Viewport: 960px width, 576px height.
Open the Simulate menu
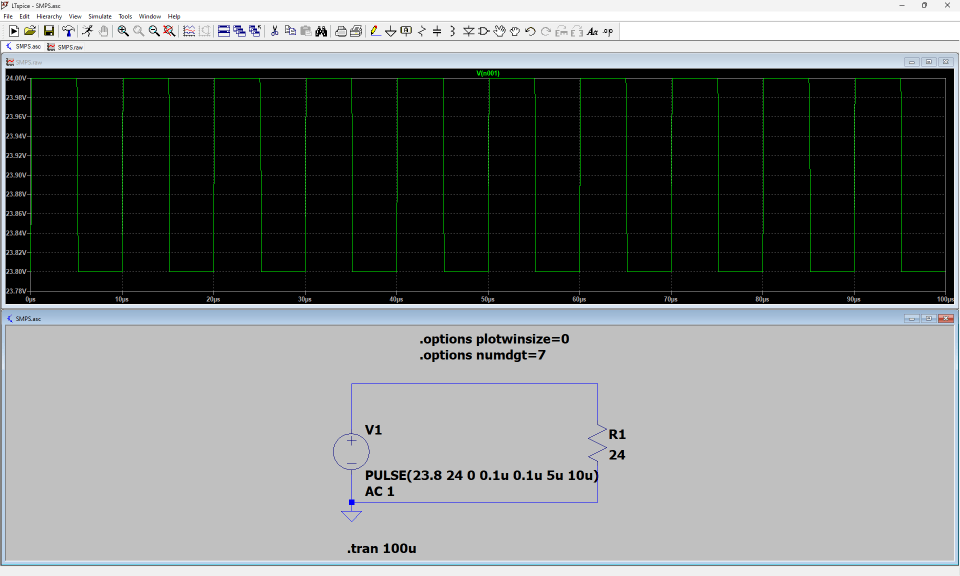click(100, 17)
